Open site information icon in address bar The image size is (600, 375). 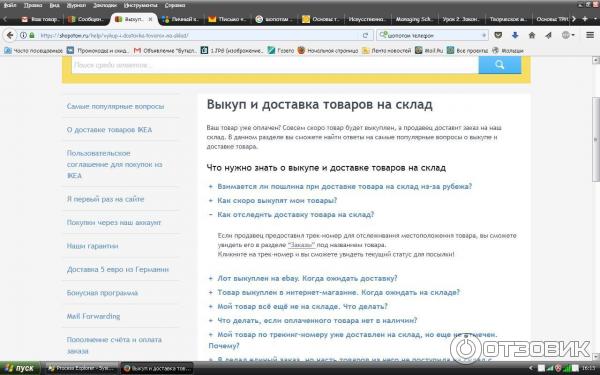23,35
